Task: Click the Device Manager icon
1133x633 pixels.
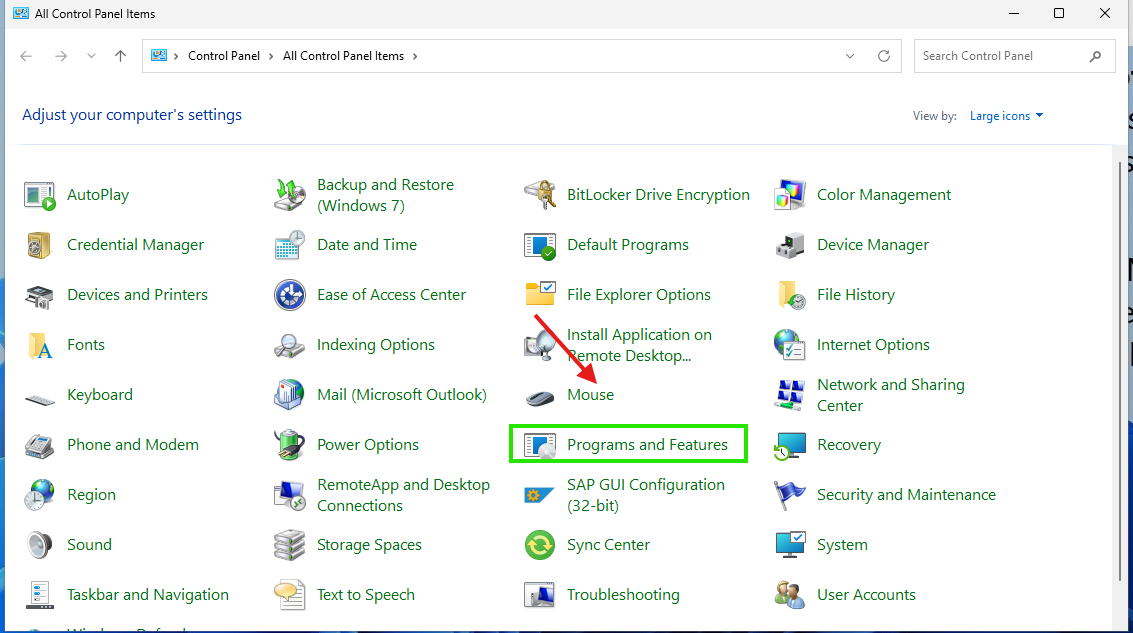Action: (x=790, y=246)
